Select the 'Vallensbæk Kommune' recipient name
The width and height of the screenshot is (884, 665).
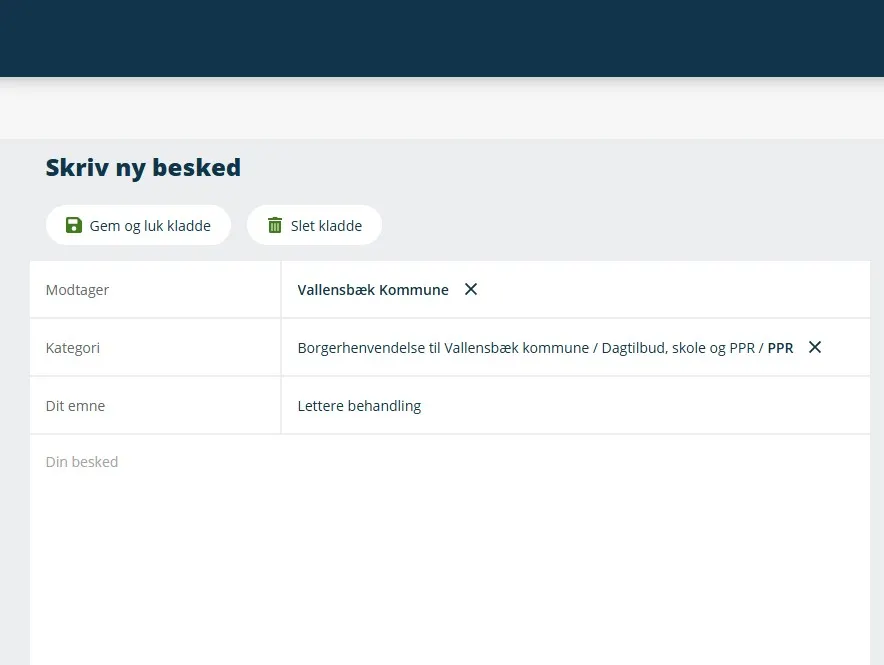(373, 290)
